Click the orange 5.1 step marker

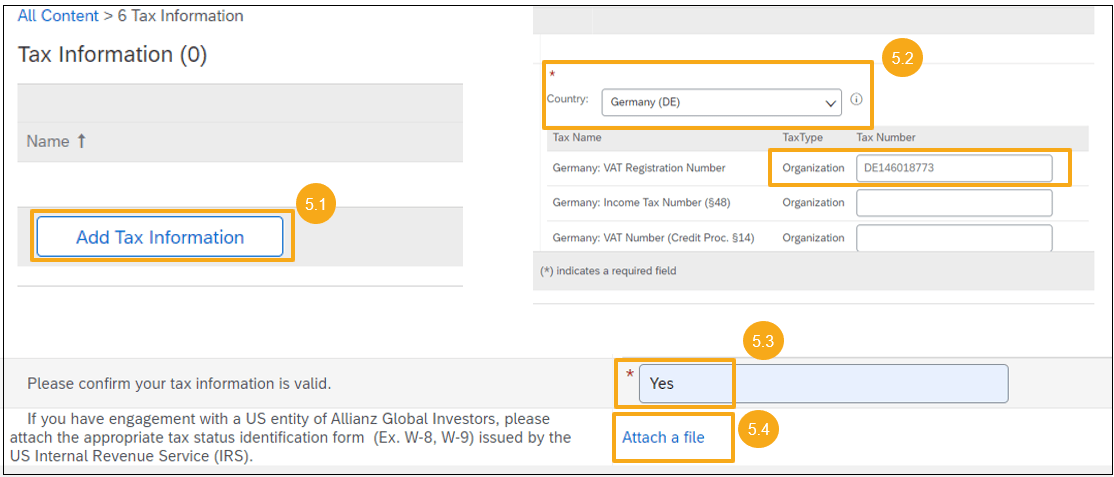(316, 204)
